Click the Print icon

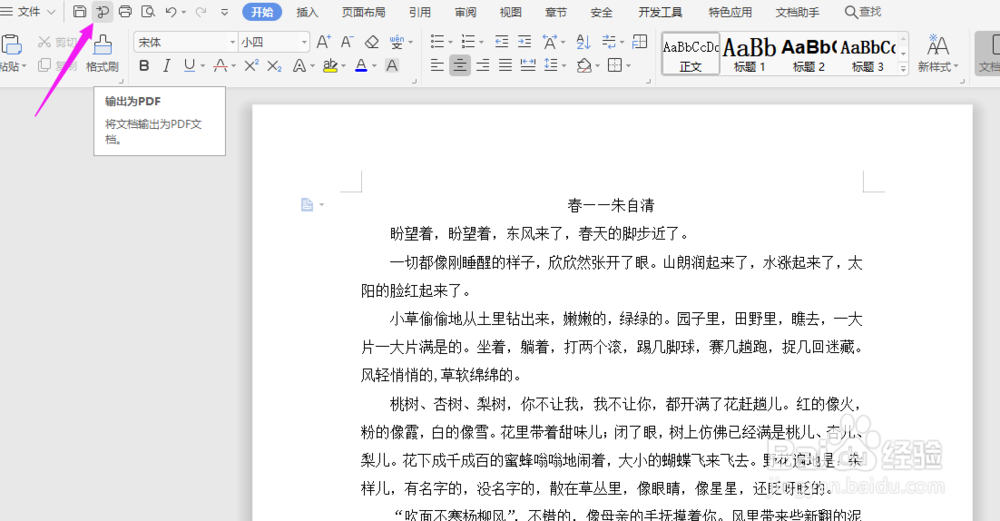click(125, 11)
